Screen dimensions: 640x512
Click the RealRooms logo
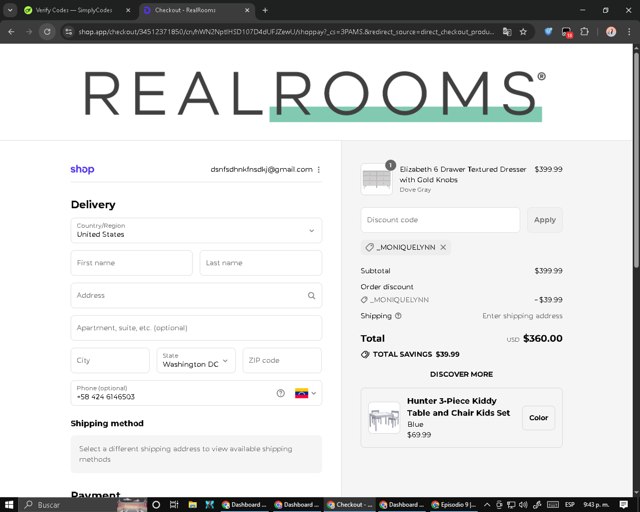(x=315, y=96)
